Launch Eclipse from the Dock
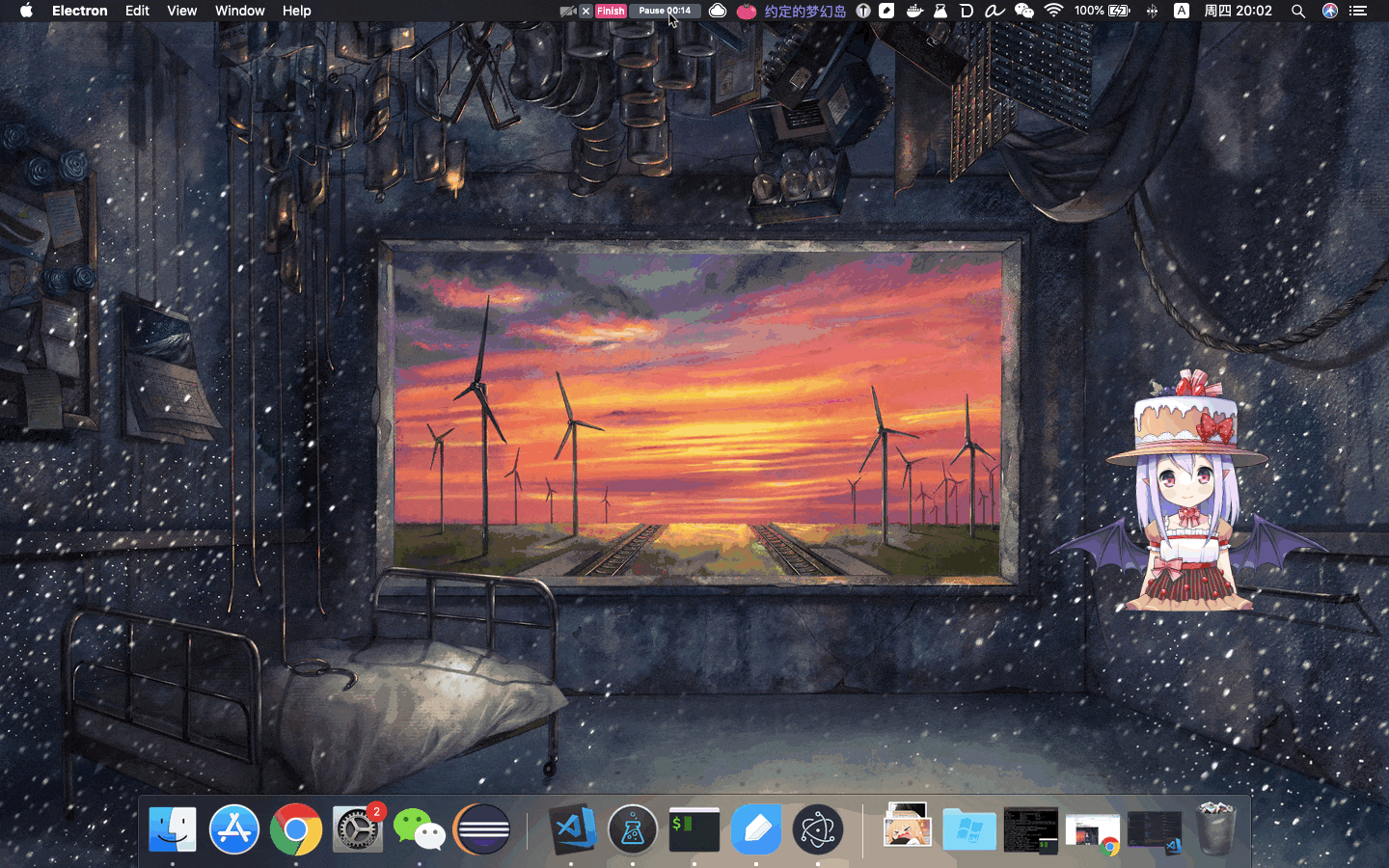The width and height of the screenshot is (1389, 868). (482, 829)
